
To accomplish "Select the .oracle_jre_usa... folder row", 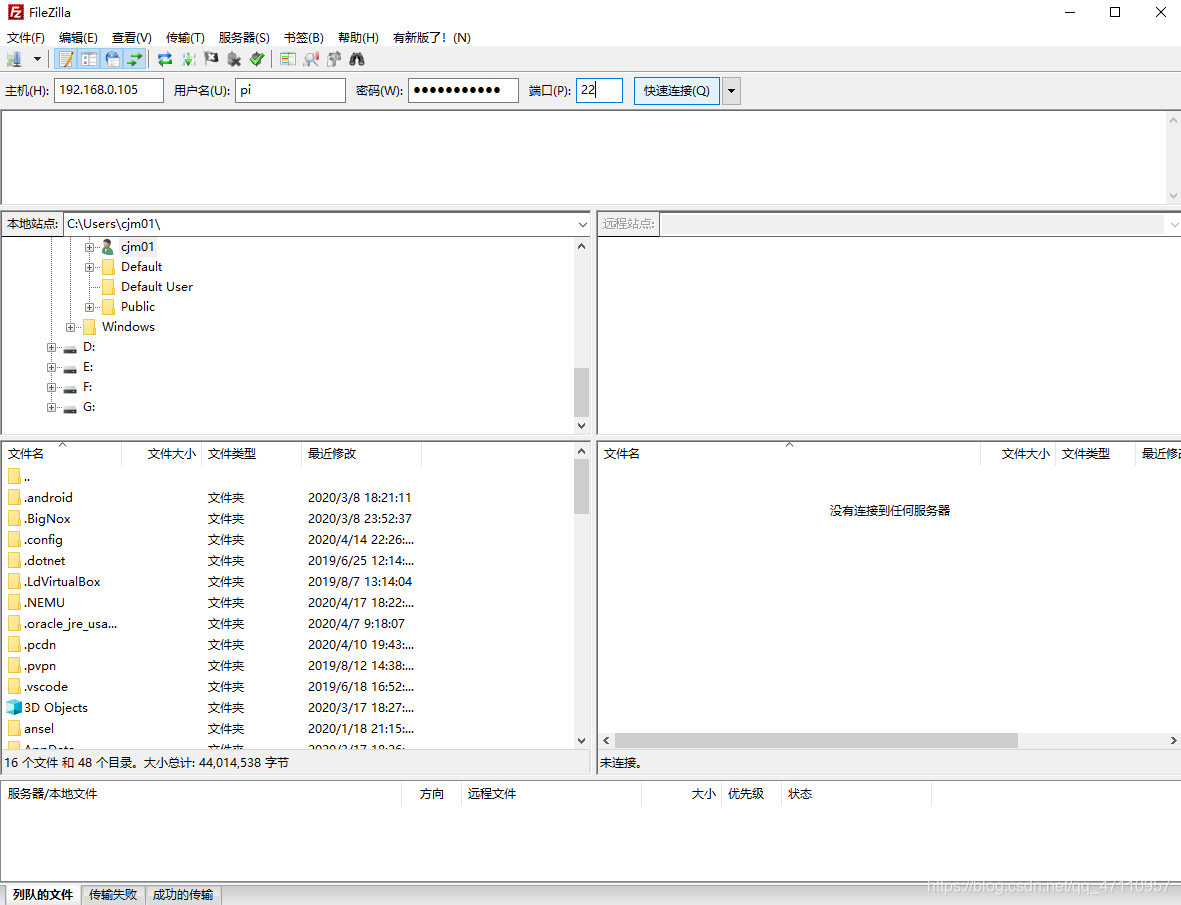I will (288, 623).
